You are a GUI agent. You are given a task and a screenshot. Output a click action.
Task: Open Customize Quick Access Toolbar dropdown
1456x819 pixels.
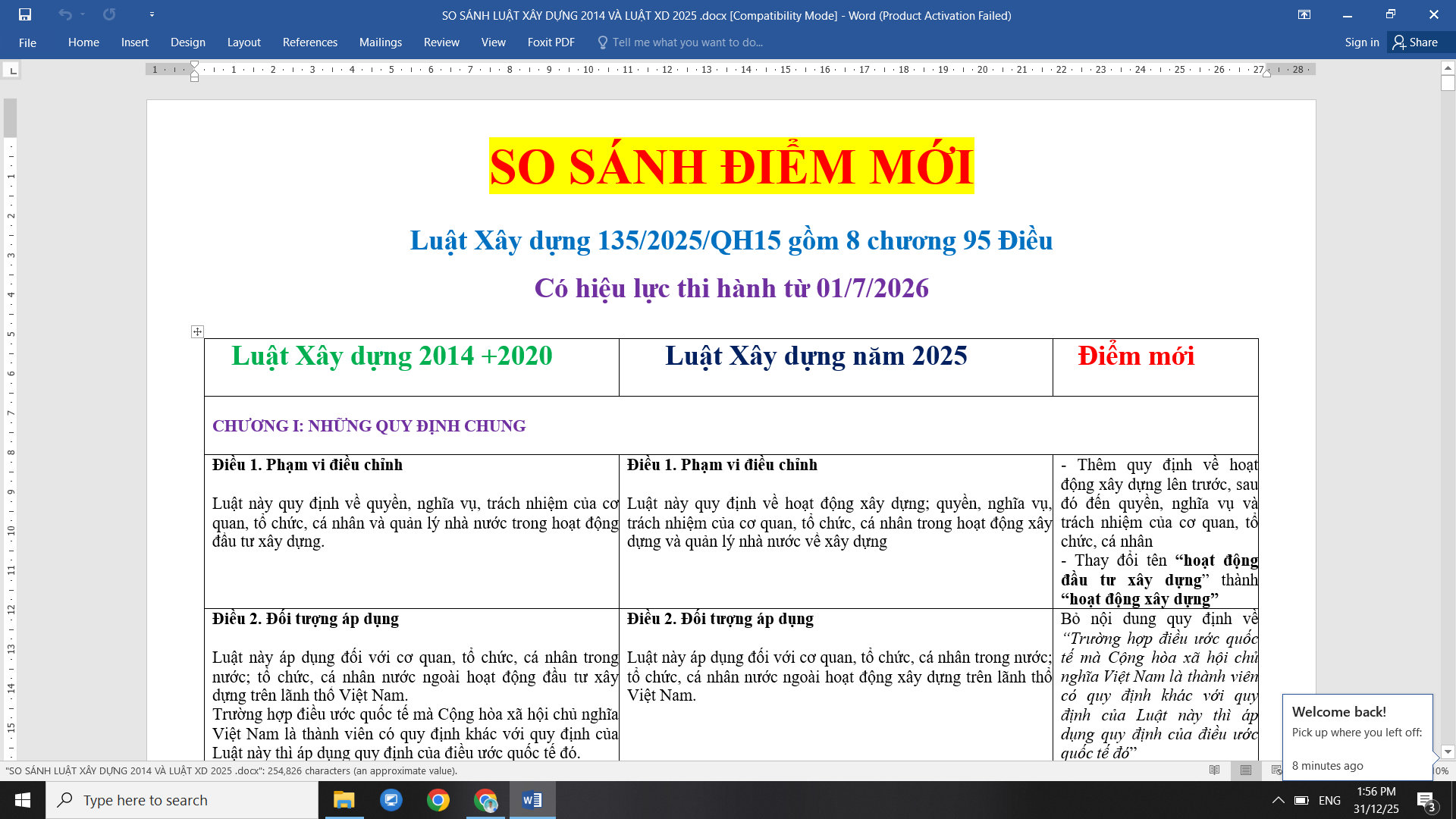coord(152,14)
